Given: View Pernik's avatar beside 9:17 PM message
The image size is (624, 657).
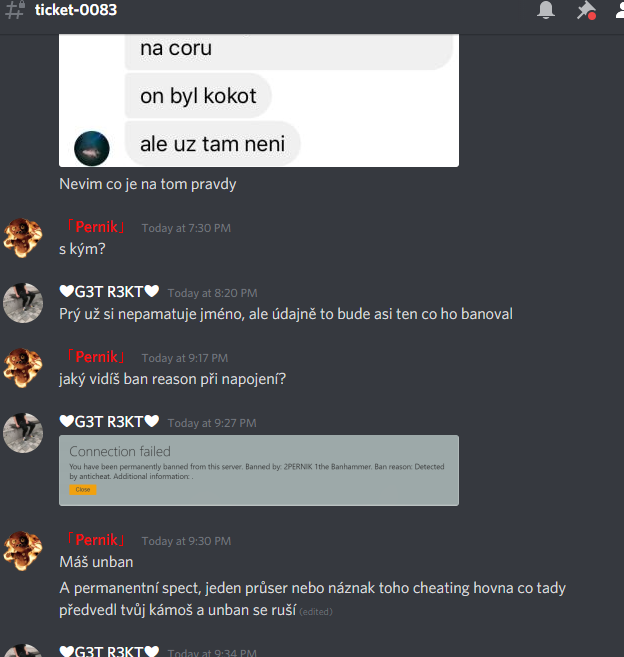Looking at the screenshot, I should pyautogui.click(x=23, y=367).
